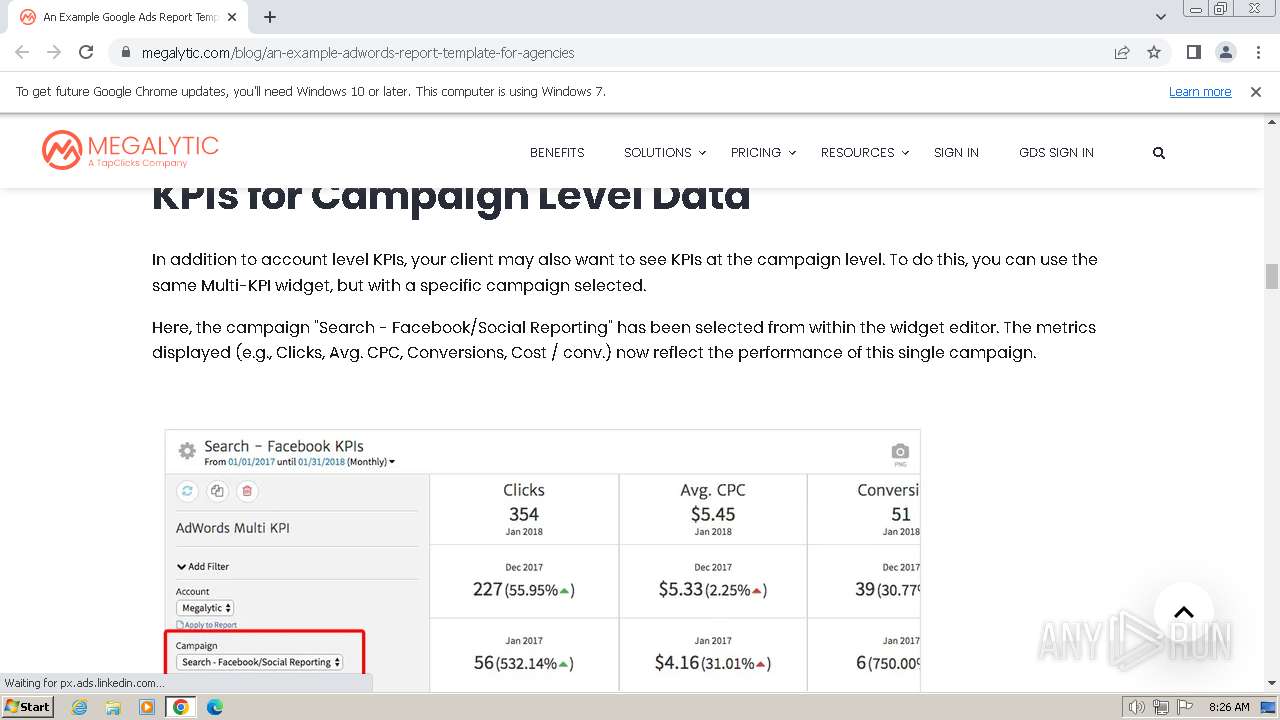Reload the page

86,52
